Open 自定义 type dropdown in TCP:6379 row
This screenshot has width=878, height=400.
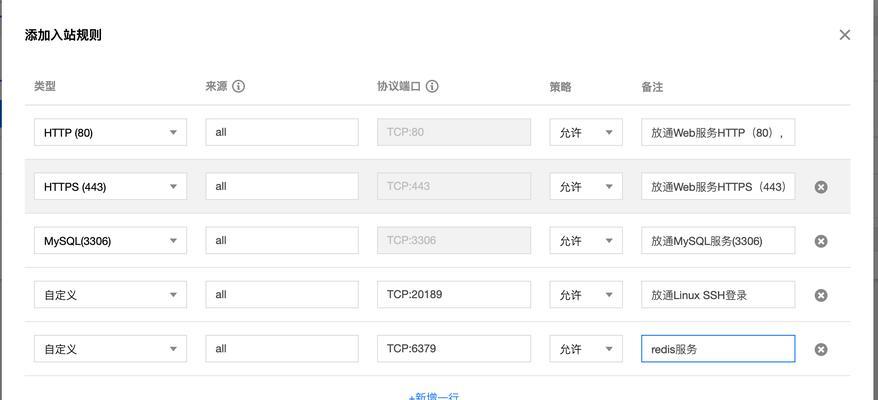point(110,348)
